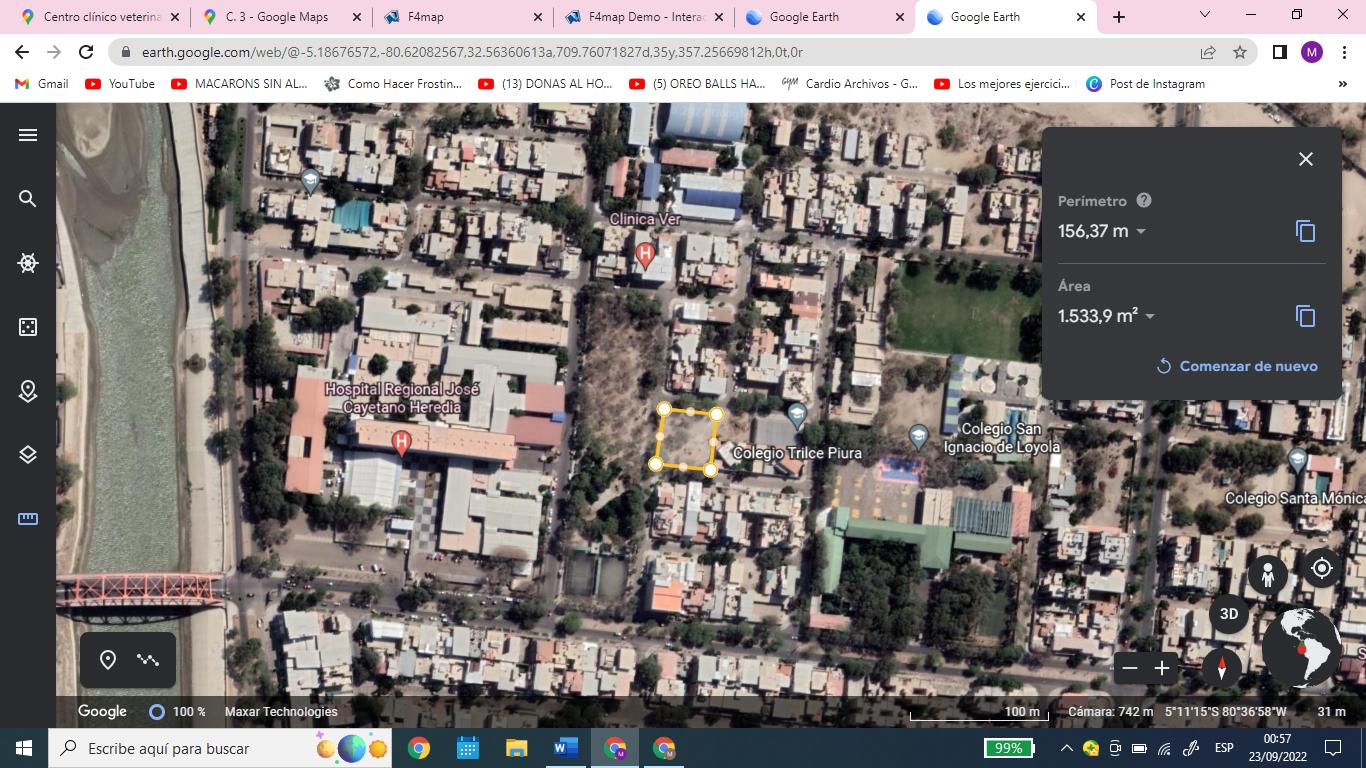
Task: Click the bottom-right corner point of measured polygon
Action: [710, 469]
